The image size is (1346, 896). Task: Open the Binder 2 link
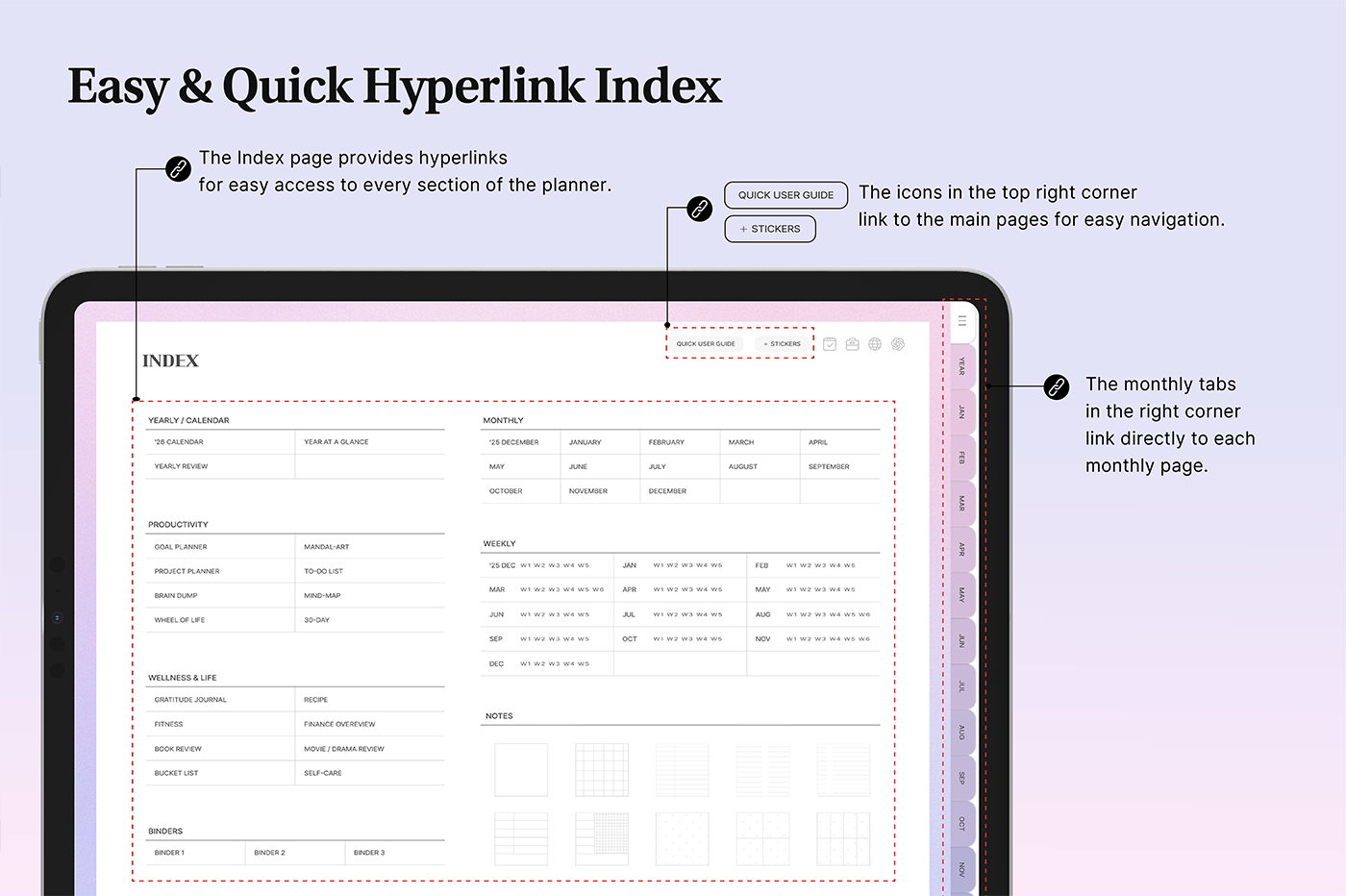pyautogui.click(x=270, y=853)
